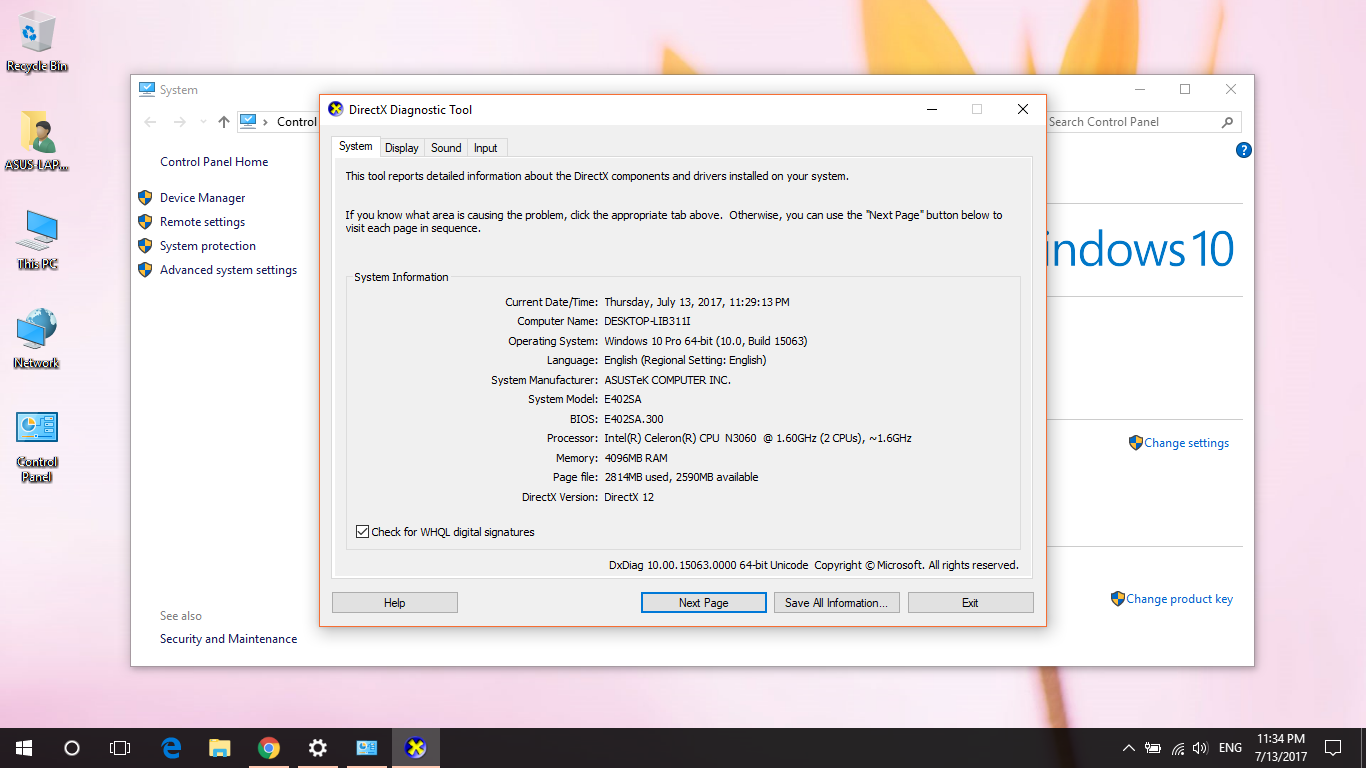Switch to the System tab
The image size is (1366, 768).
pyautogui.click(x=355, y=146)
